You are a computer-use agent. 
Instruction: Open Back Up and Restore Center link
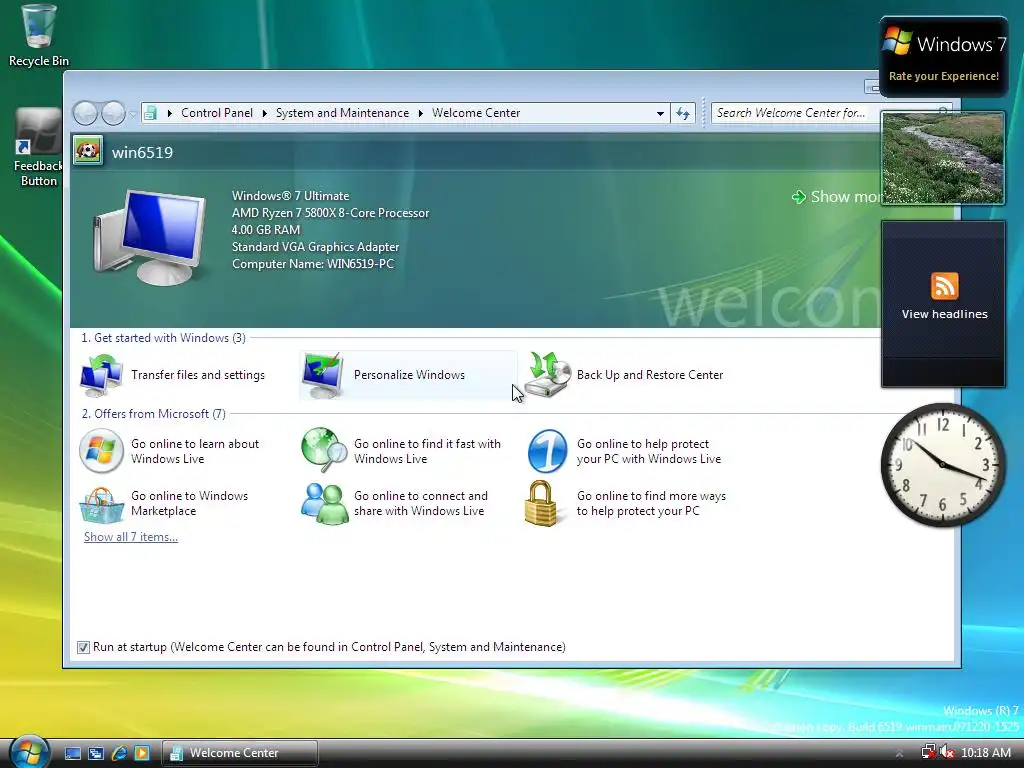click(x=650, y=375)
